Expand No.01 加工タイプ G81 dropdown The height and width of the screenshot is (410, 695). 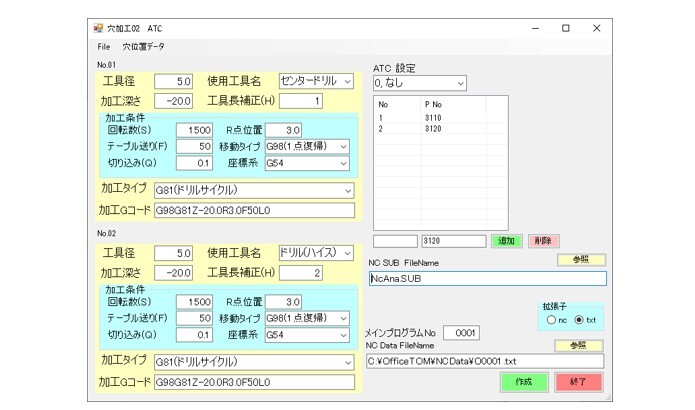pyautogui.click(x=348, y=190)
